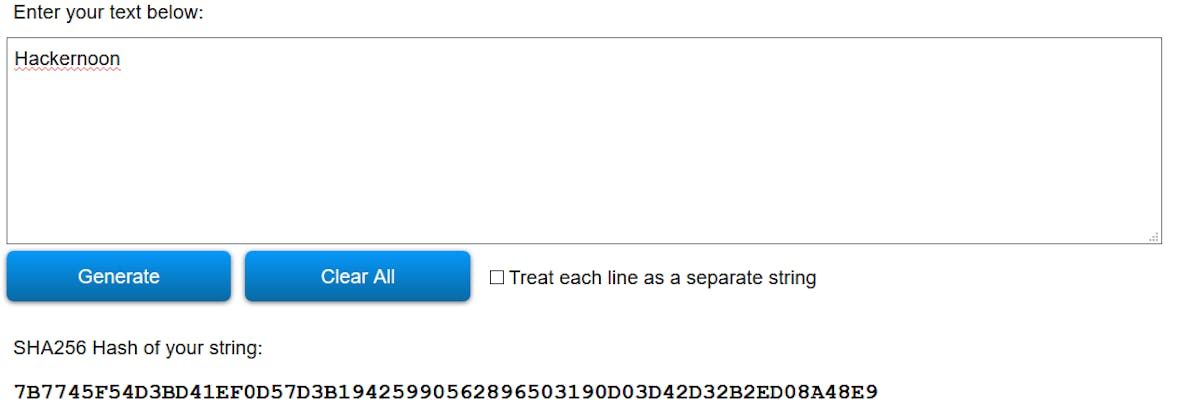Click the 'Enter your text below:' label

coord(108,14)
